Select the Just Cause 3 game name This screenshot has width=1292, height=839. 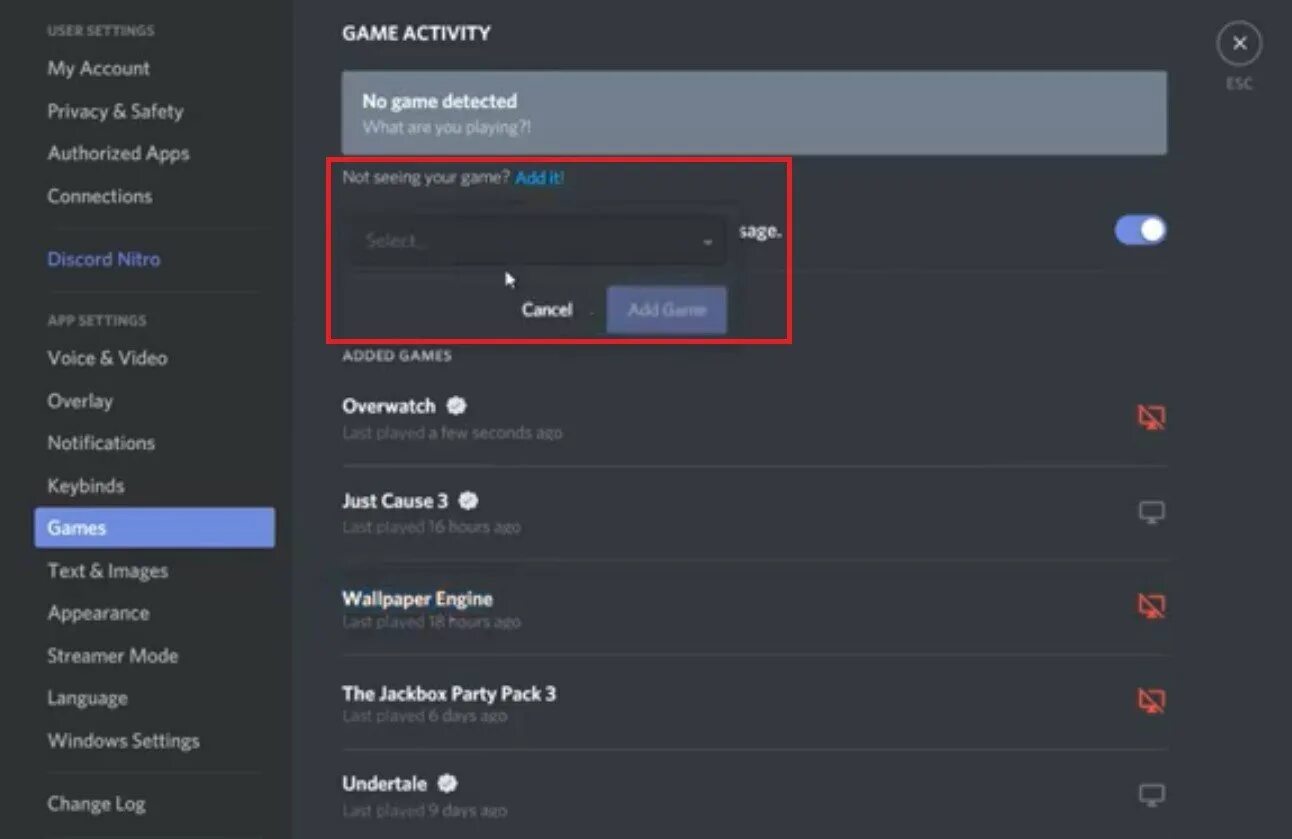395,501
